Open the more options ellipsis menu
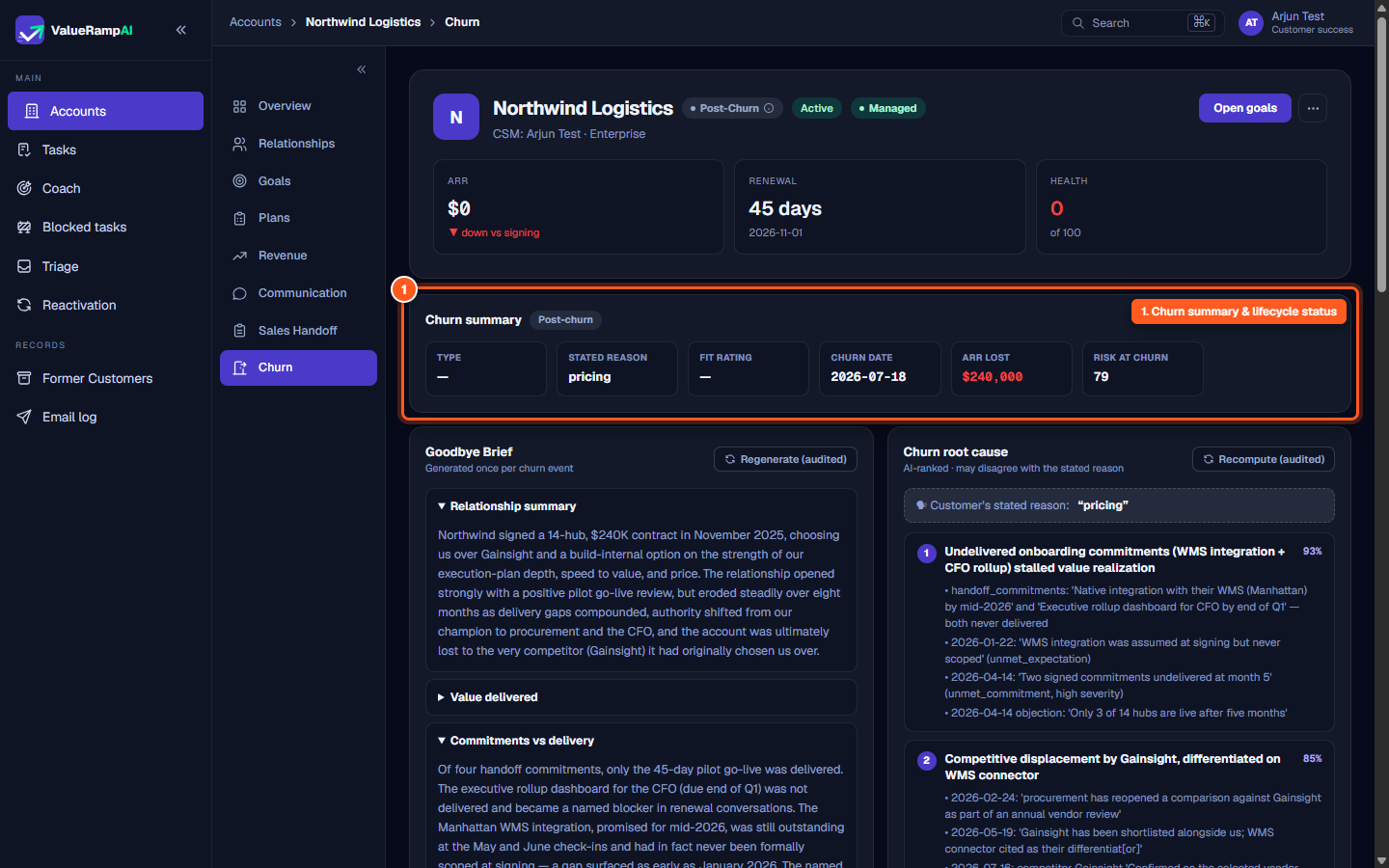The width and height of the screenshot is (1389, 868). point(1313,108)
